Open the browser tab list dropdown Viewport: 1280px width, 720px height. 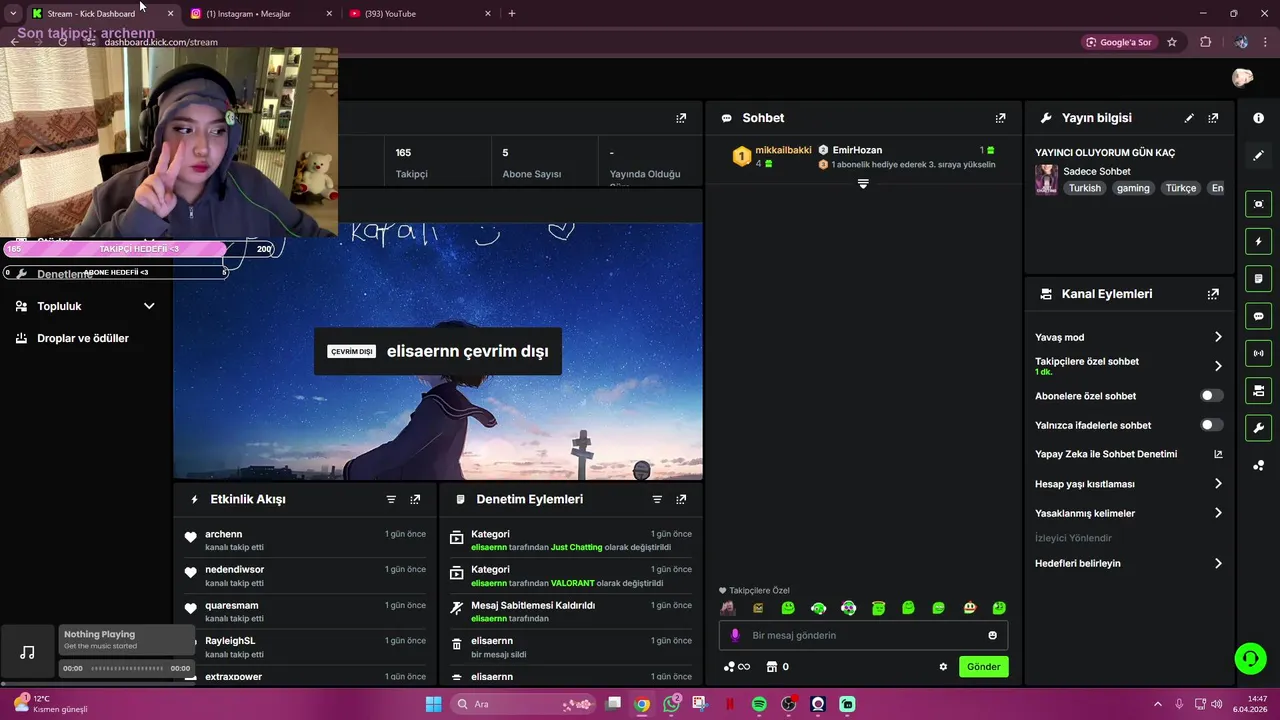point(13,13)
